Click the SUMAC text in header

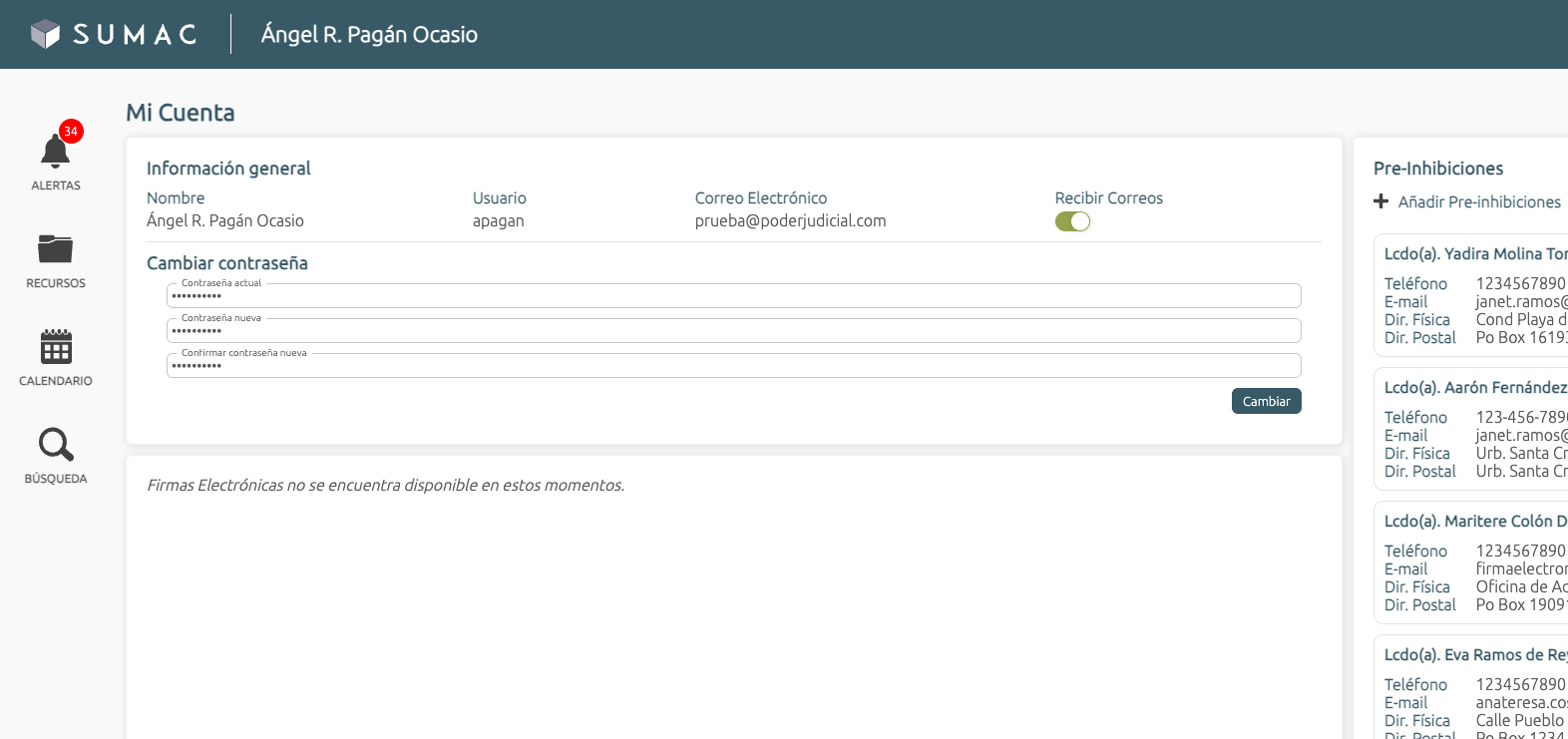coord(135,34)
